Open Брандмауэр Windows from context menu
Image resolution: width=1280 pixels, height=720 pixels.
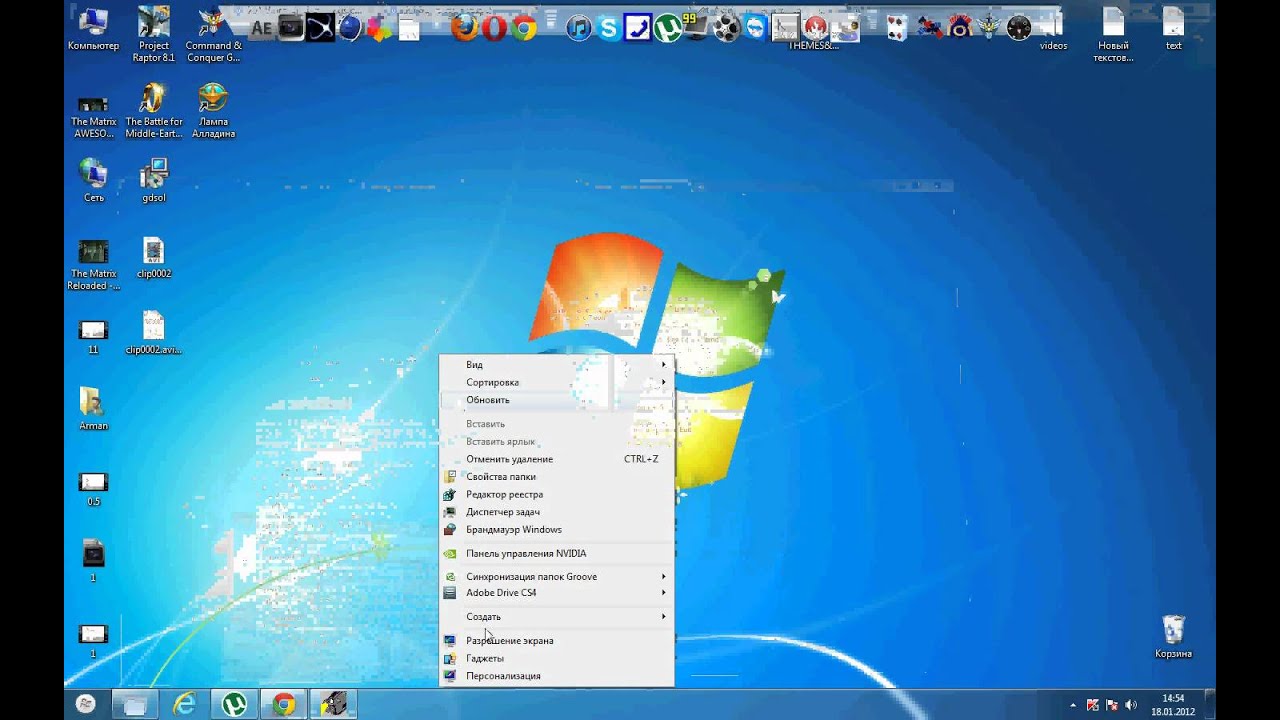(557, 529)
